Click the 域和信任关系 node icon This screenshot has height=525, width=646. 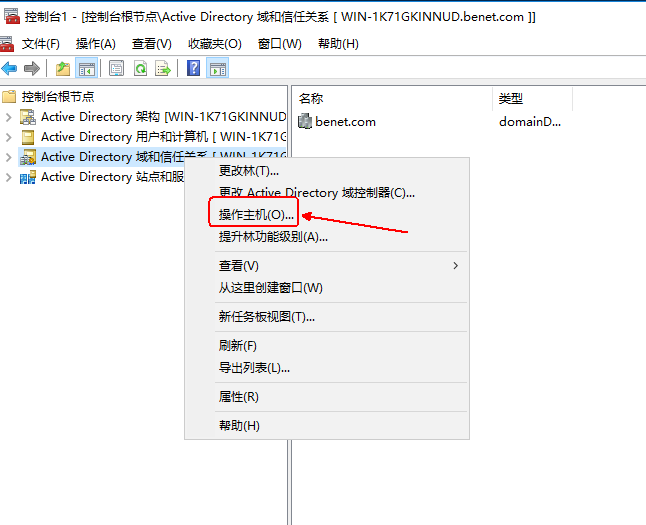(28, 157)
